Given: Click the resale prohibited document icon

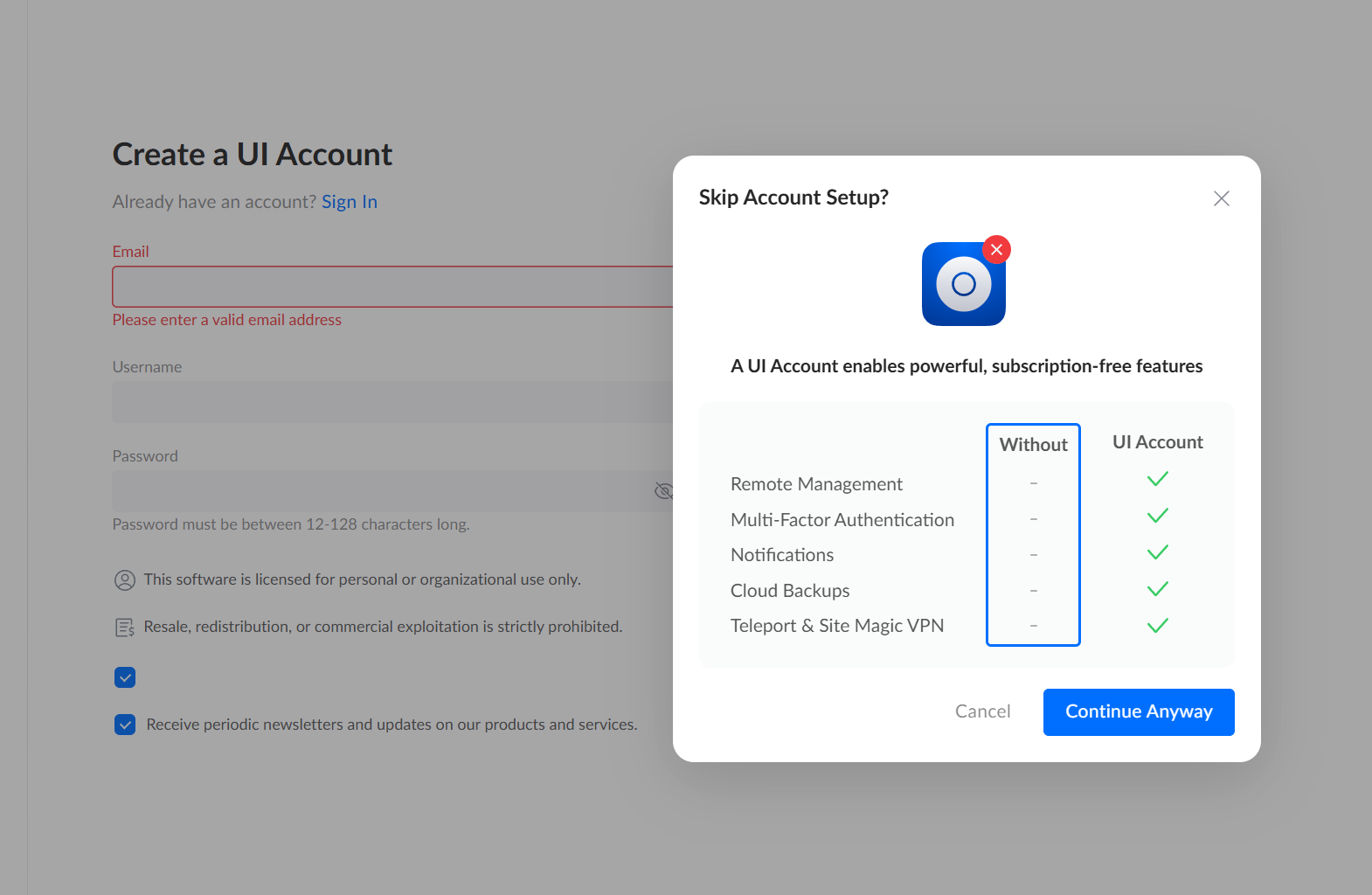Looking at the screenshot, I should tap(125, 628).
